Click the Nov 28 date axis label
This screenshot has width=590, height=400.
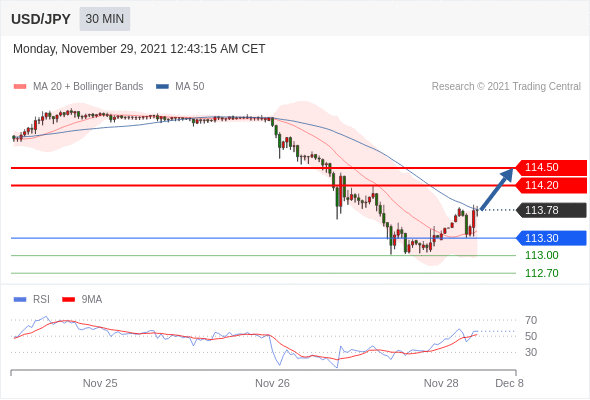point(441,383)
